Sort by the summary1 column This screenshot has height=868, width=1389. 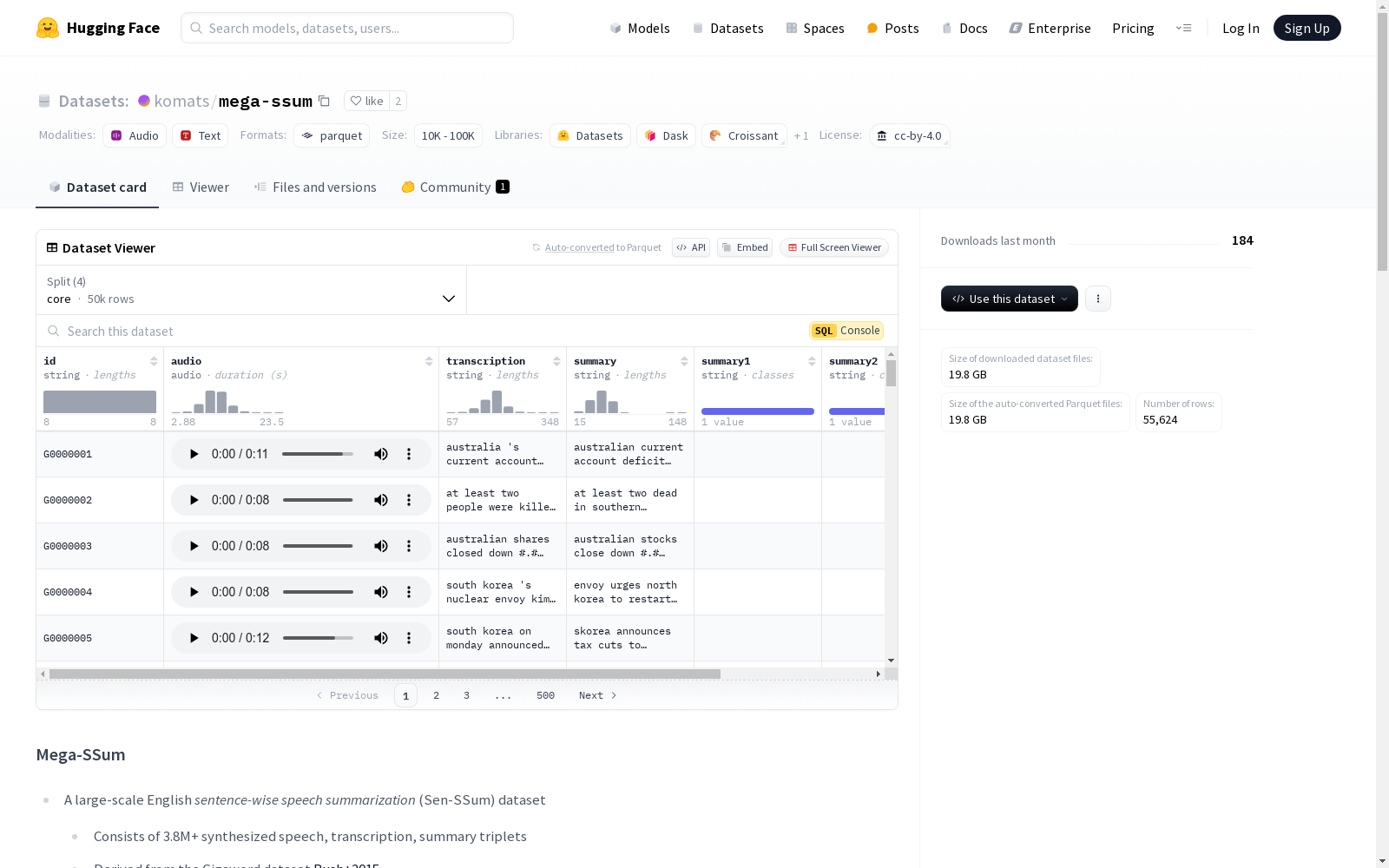pos(812,361)
